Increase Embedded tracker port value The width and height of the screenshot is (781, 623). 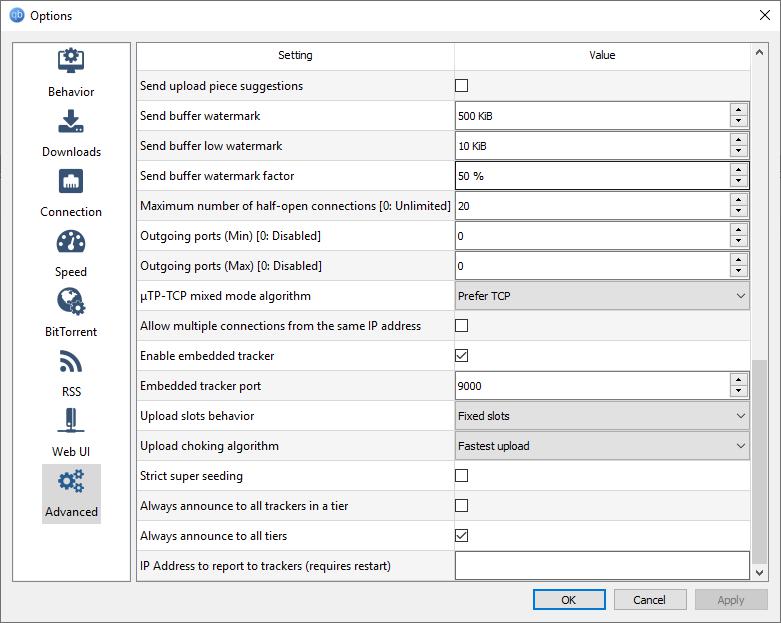click(739, 380)
